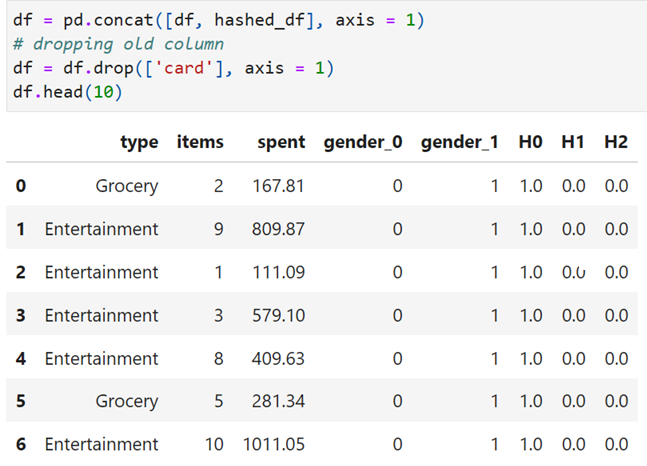Select the row index 0 label
This screenshot has width=647, height=466.
coord(21,186)
